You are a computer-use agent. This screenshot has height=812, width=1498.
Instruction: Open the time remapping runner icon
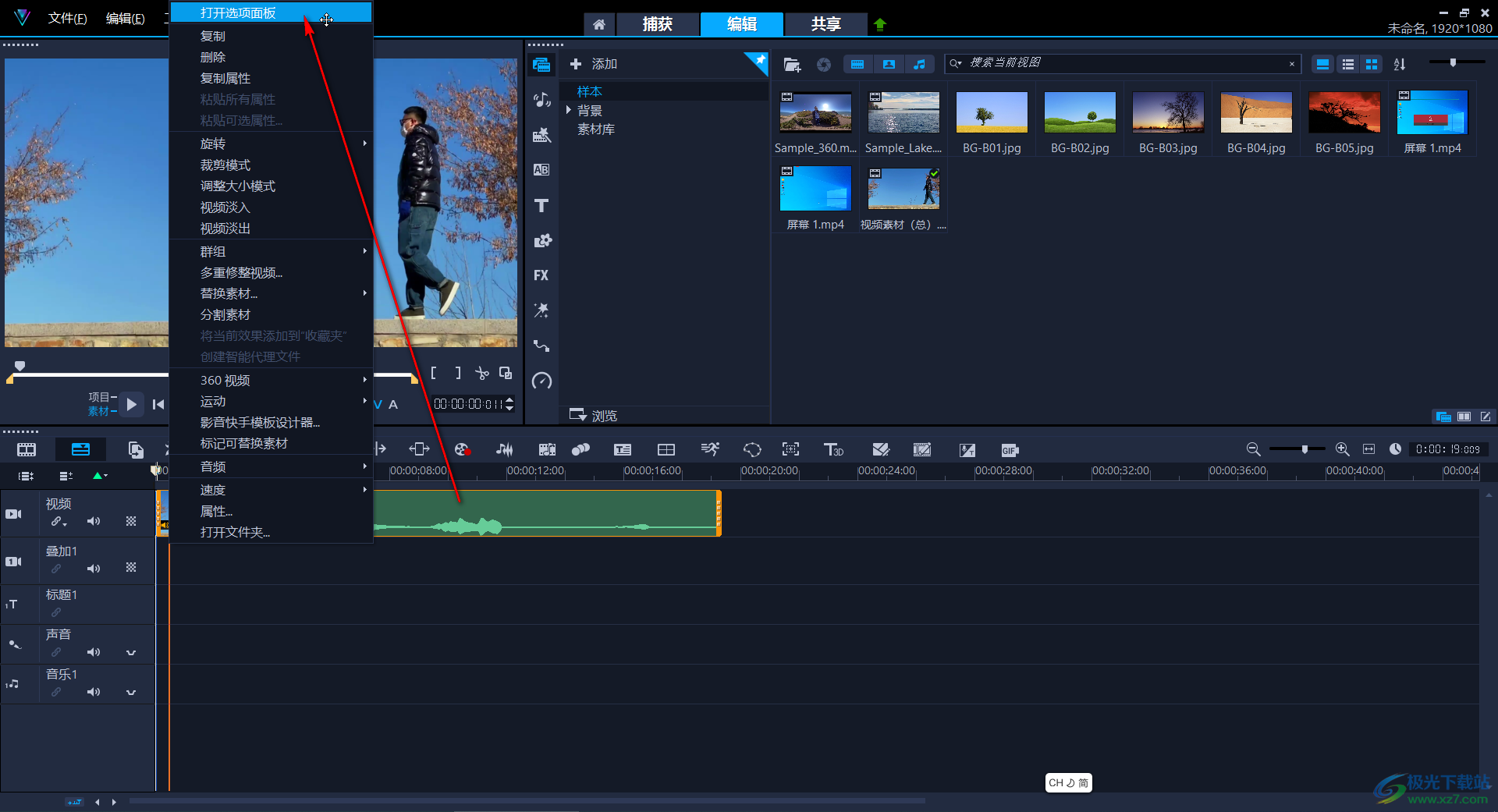710,449
